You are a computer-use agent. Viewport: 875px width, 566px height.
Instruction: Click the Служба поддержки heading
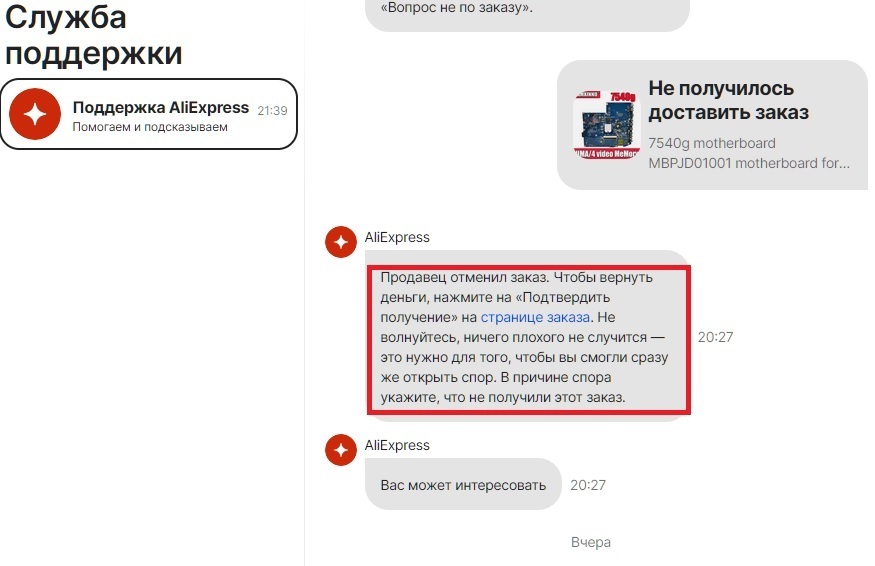(93, 35)
